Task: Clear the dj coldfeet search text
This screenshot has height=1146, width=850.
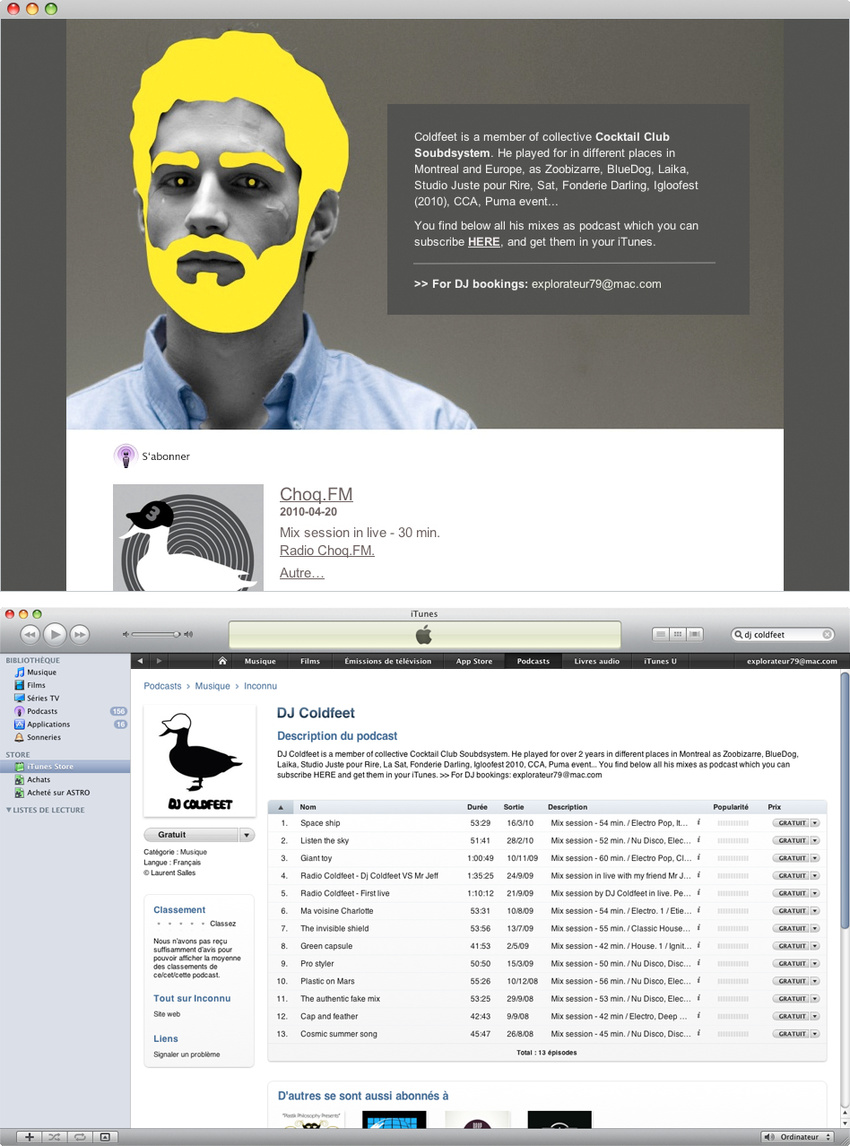Action: click(x=827, y=634)
